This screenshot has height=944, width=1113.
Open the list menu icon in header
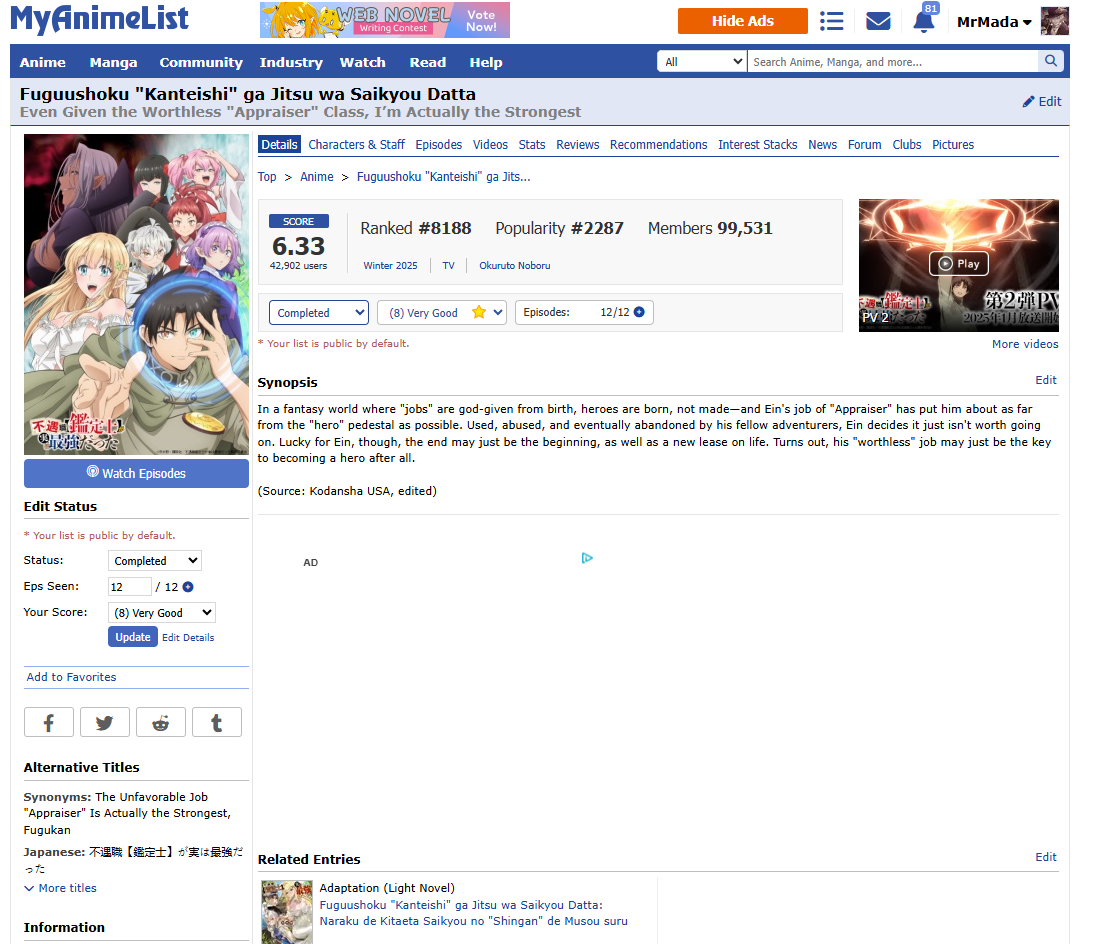pyautogui.click(x=831, y=21)
